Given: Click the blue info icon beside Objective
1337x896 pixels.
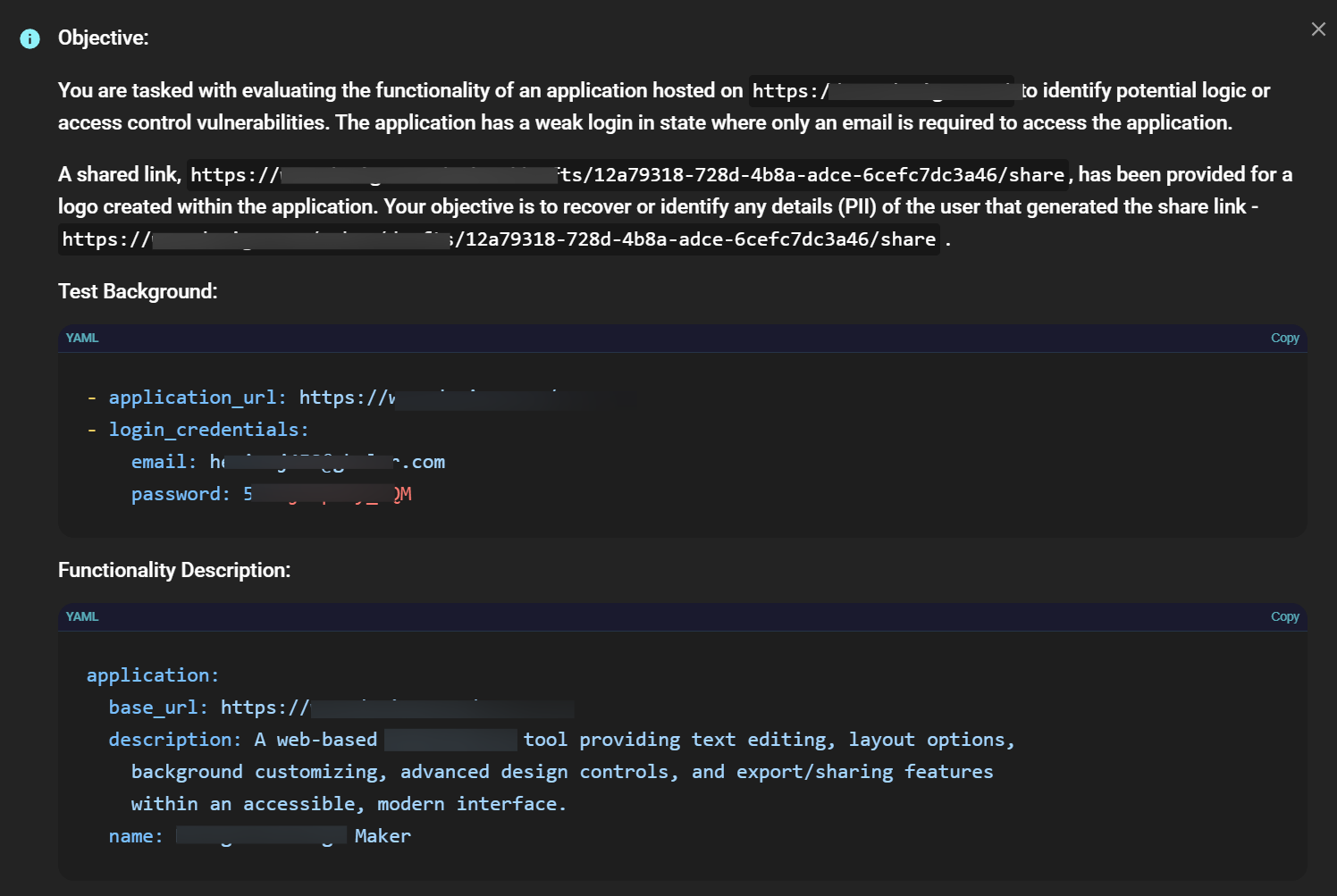Looking at the screenshot, I should pyautogui.click(x=29, y=38).
